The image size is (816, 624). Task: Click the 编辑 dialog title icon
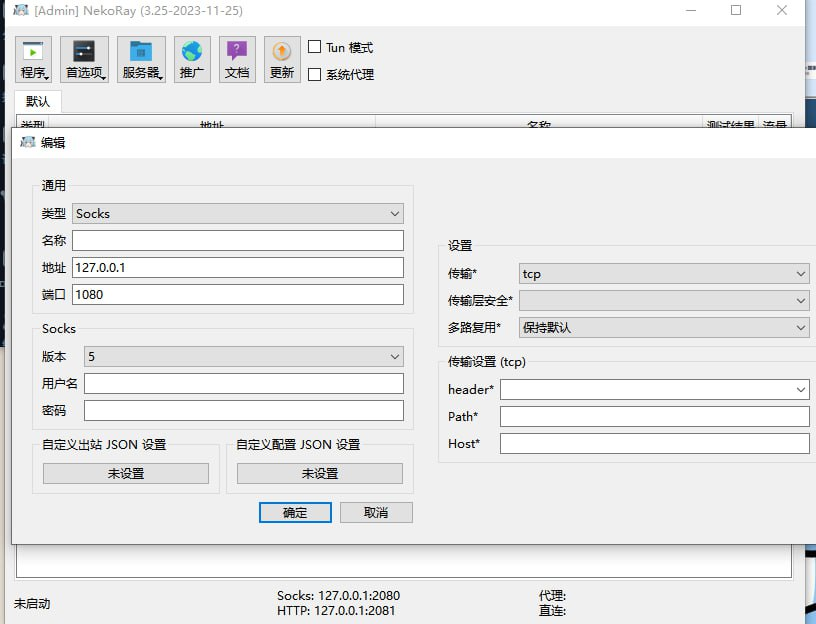coord(28,142)
